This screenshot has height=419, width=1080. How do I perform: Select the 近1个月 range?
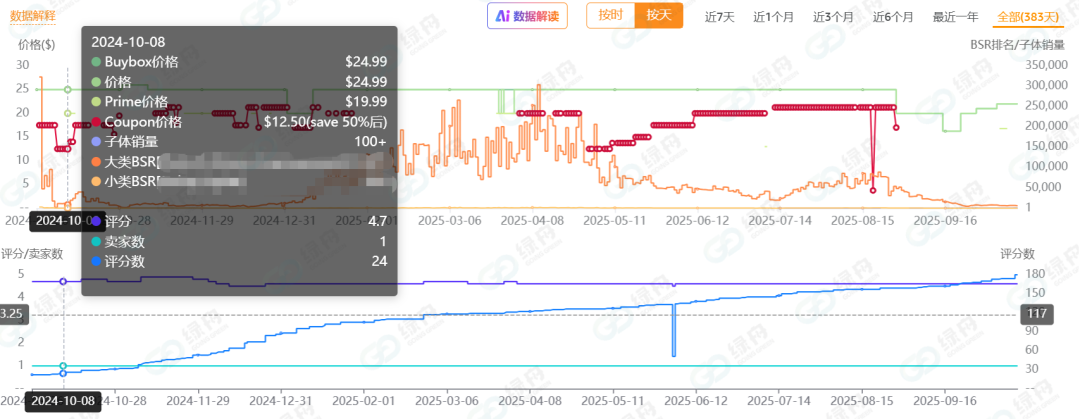(773, 17)
